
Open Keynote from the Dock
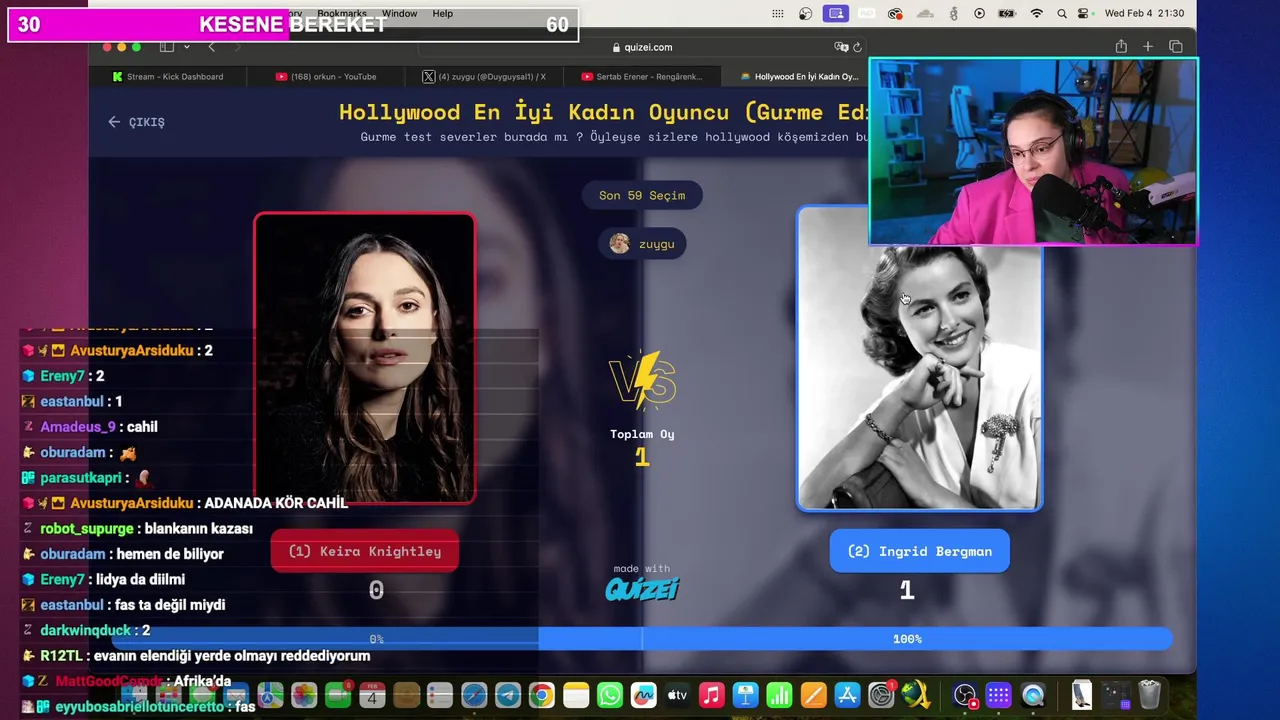click(x=745, y=695)
